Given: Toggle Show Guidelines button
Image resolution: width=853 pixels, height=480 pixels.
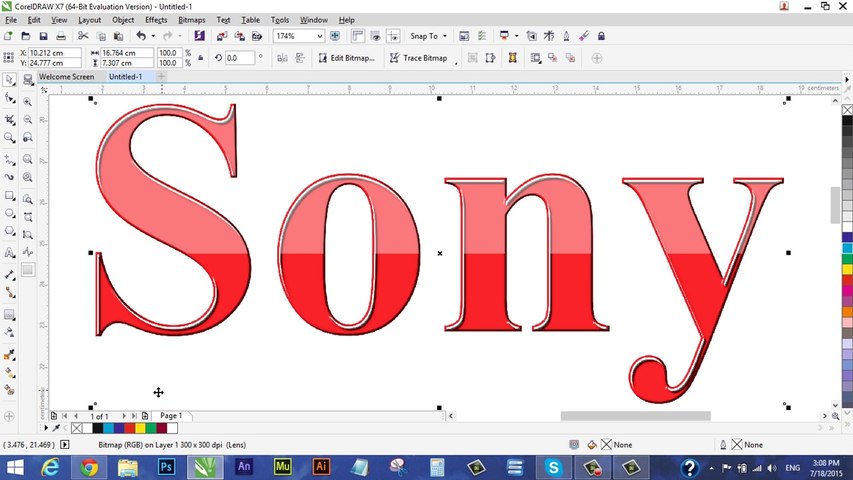Looking at the screenshot, I should (x=393, y=36).
